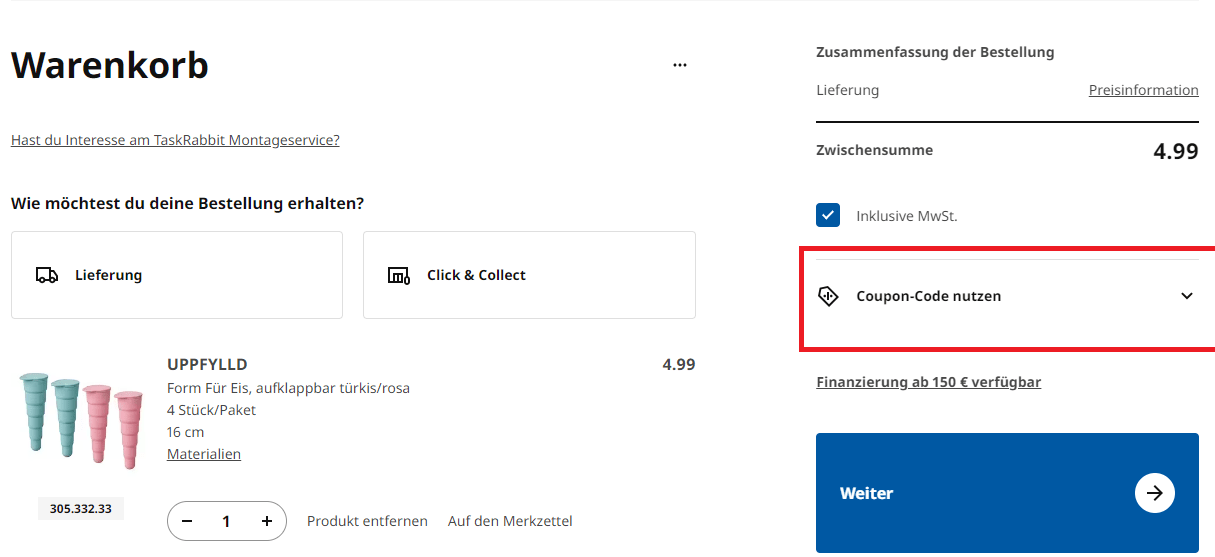Click the Warenkorb heading
The width and height of the screenshot is (1215, 557).
110,65
